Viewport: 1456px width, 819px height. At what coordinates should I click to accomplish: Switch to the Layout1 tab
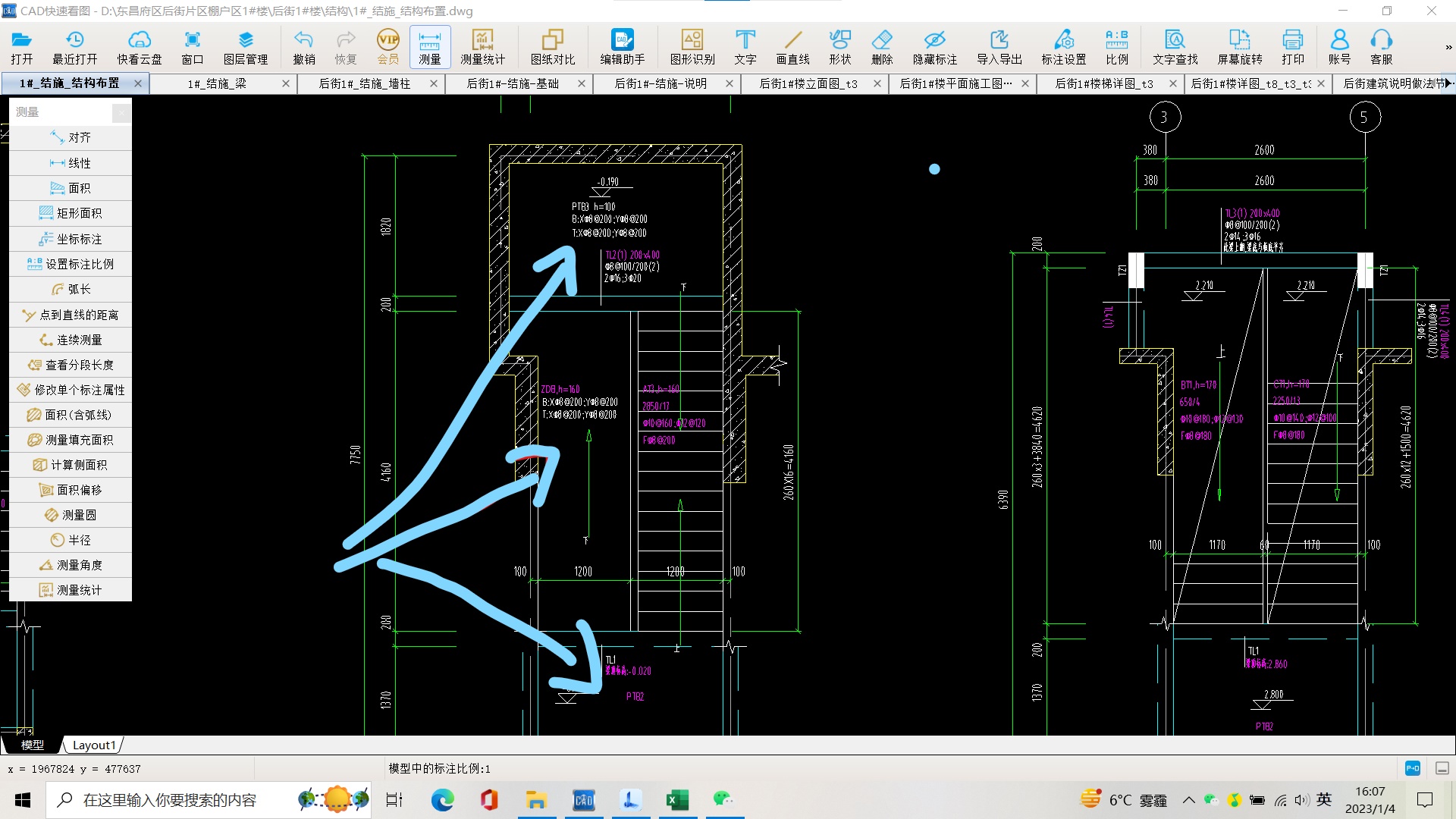pyautogui.click(x=94, y=745)
